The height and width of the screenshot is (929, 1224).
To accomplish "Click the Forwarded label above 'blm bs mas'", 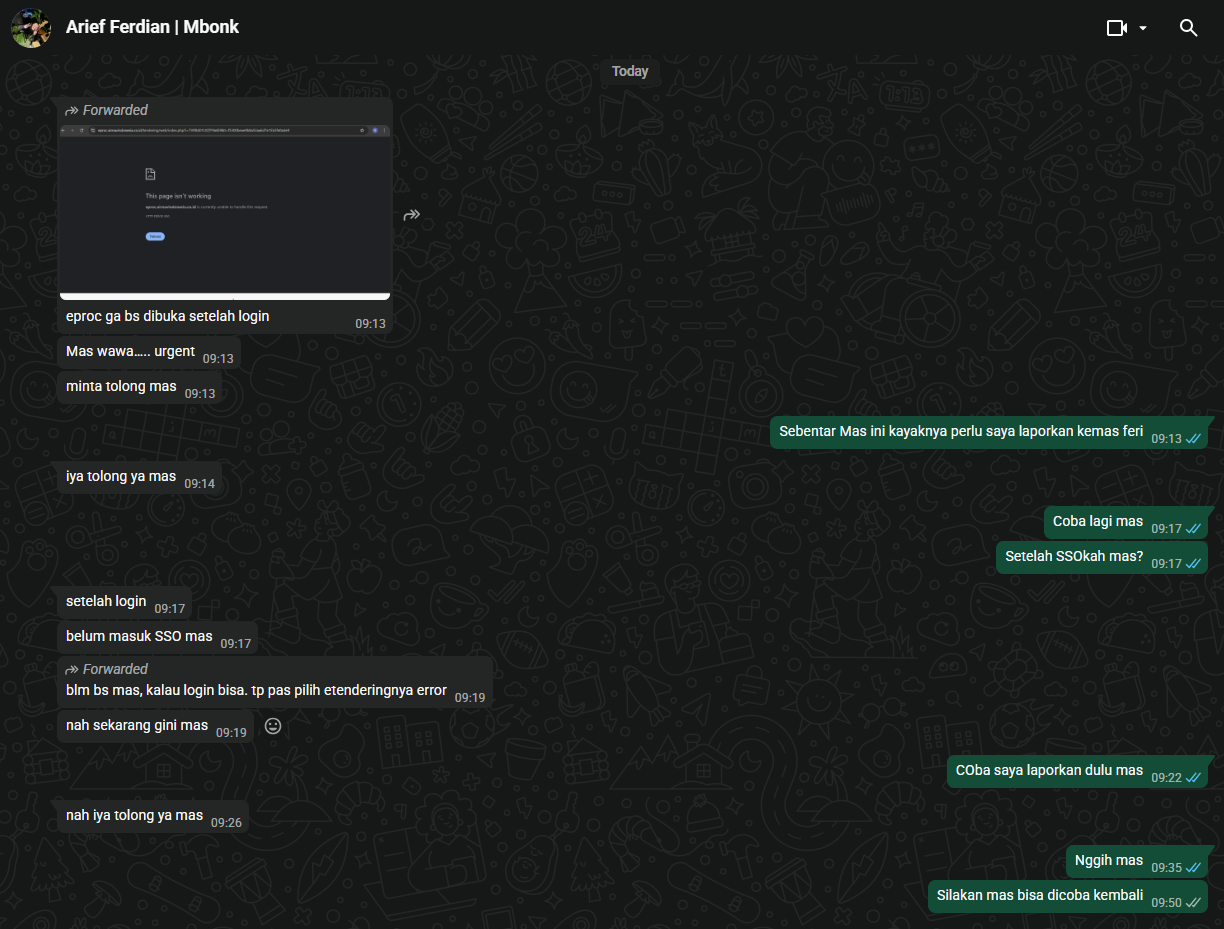I will click(x=106, y=669).
